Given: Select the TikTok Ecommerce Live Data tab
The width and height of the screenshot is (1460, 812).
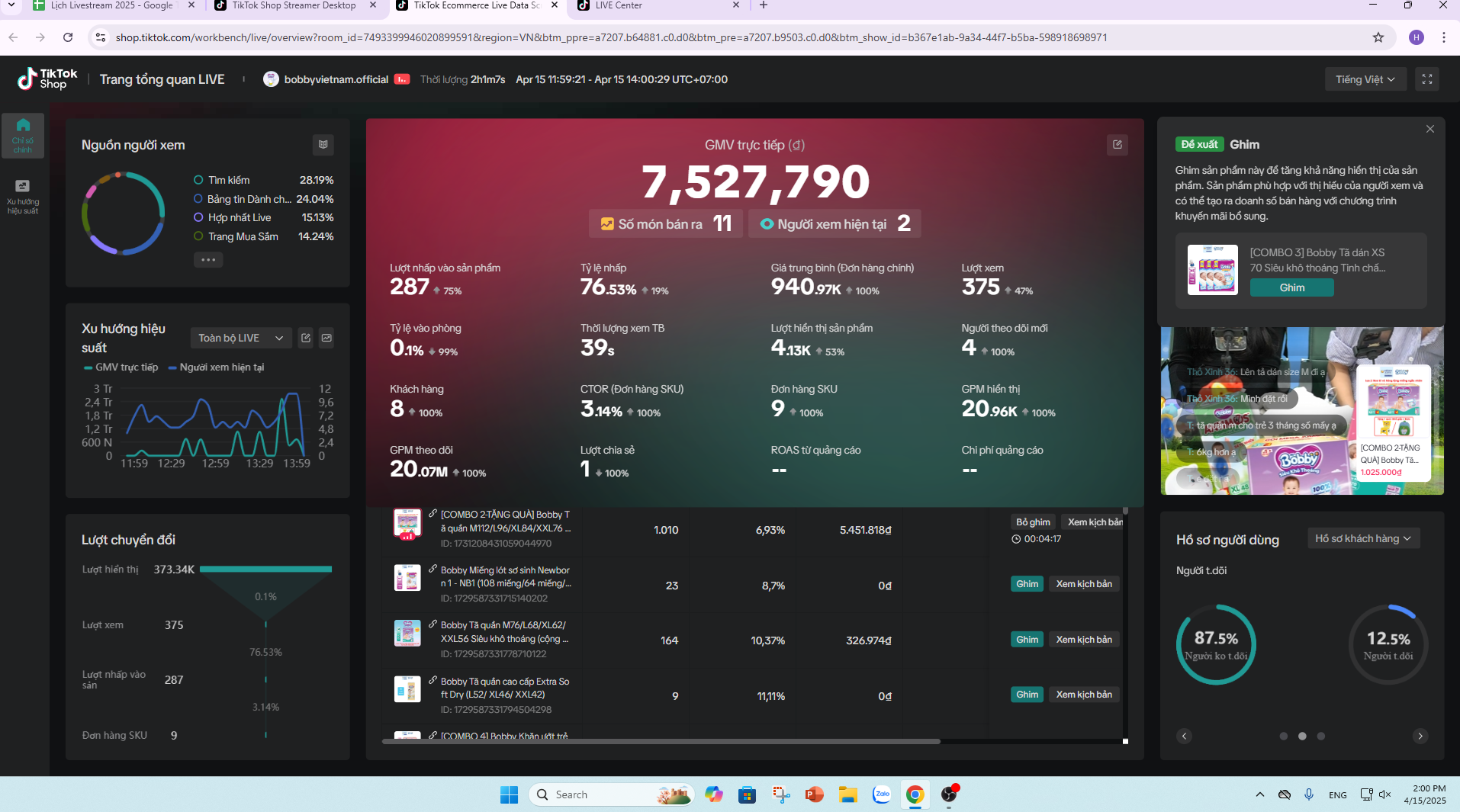Looking at the screenshot, I should (x=476, y=5).
